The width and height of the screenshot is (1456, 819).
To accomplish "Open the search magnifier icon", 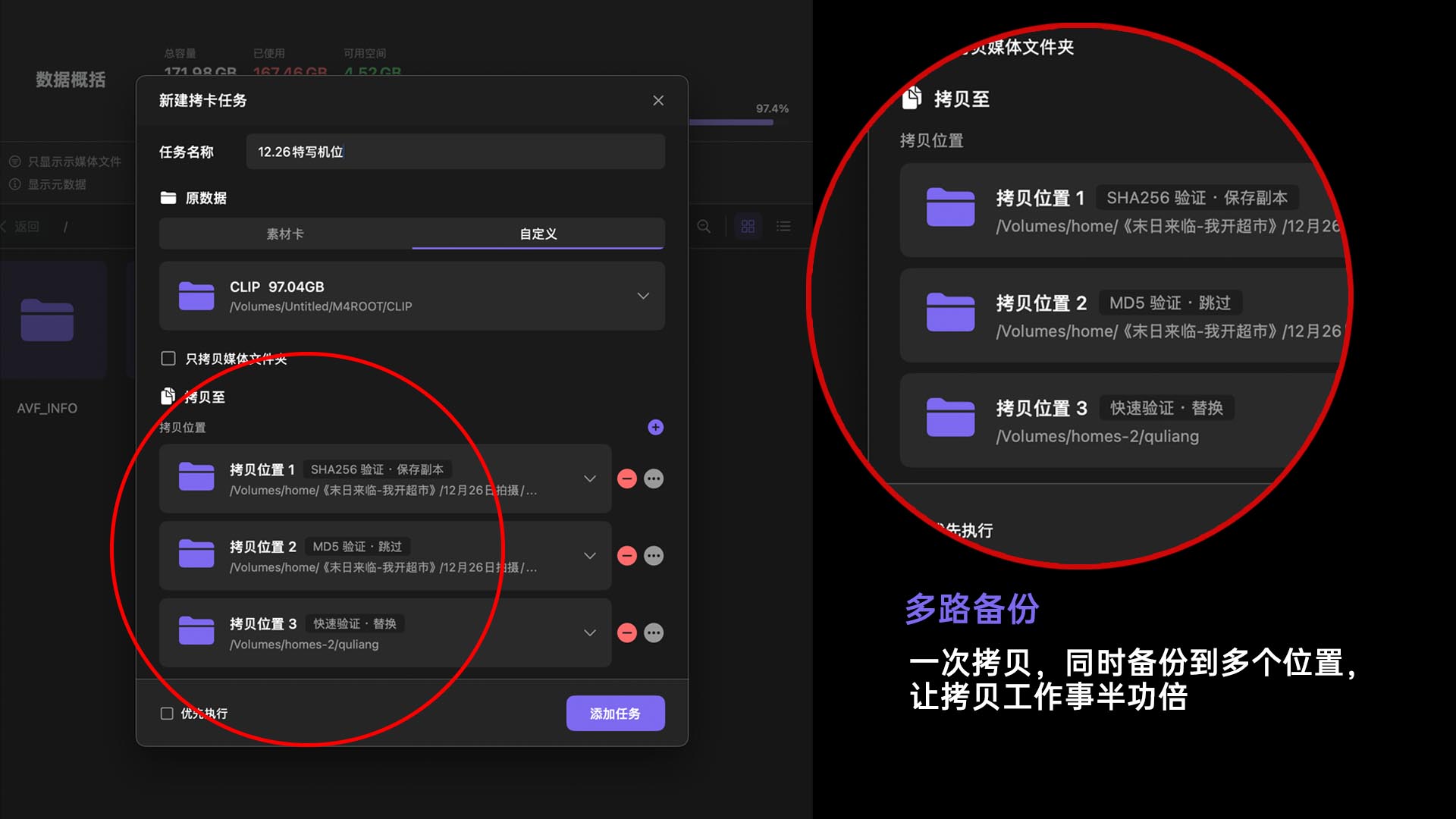I will [704, 226].
